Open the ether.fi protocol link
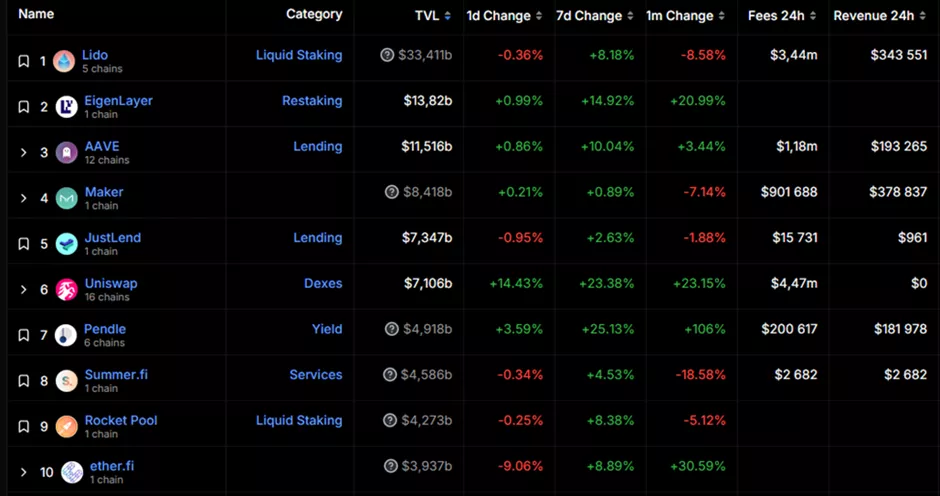The height and width of the screenshot is (496, 940). (110, 465)
